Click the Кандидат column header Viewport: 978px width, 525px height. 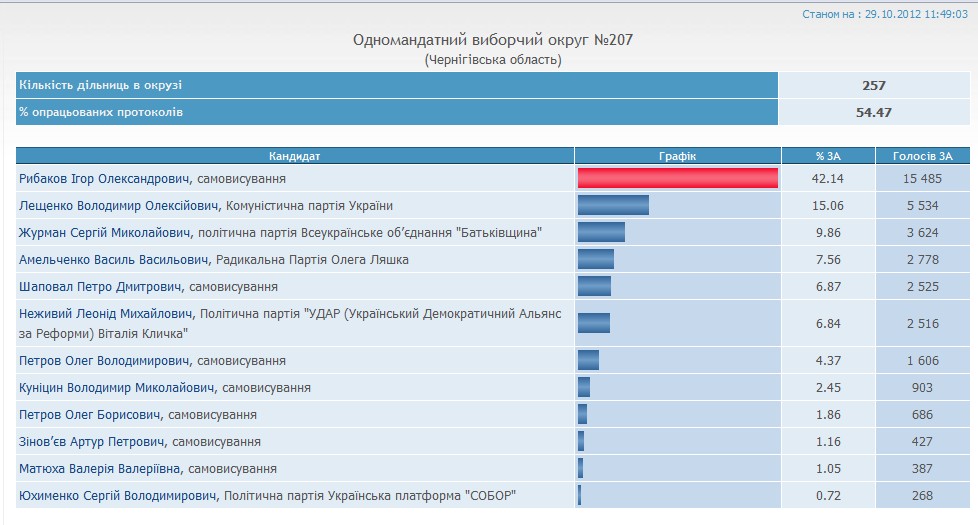pos(295,156)
